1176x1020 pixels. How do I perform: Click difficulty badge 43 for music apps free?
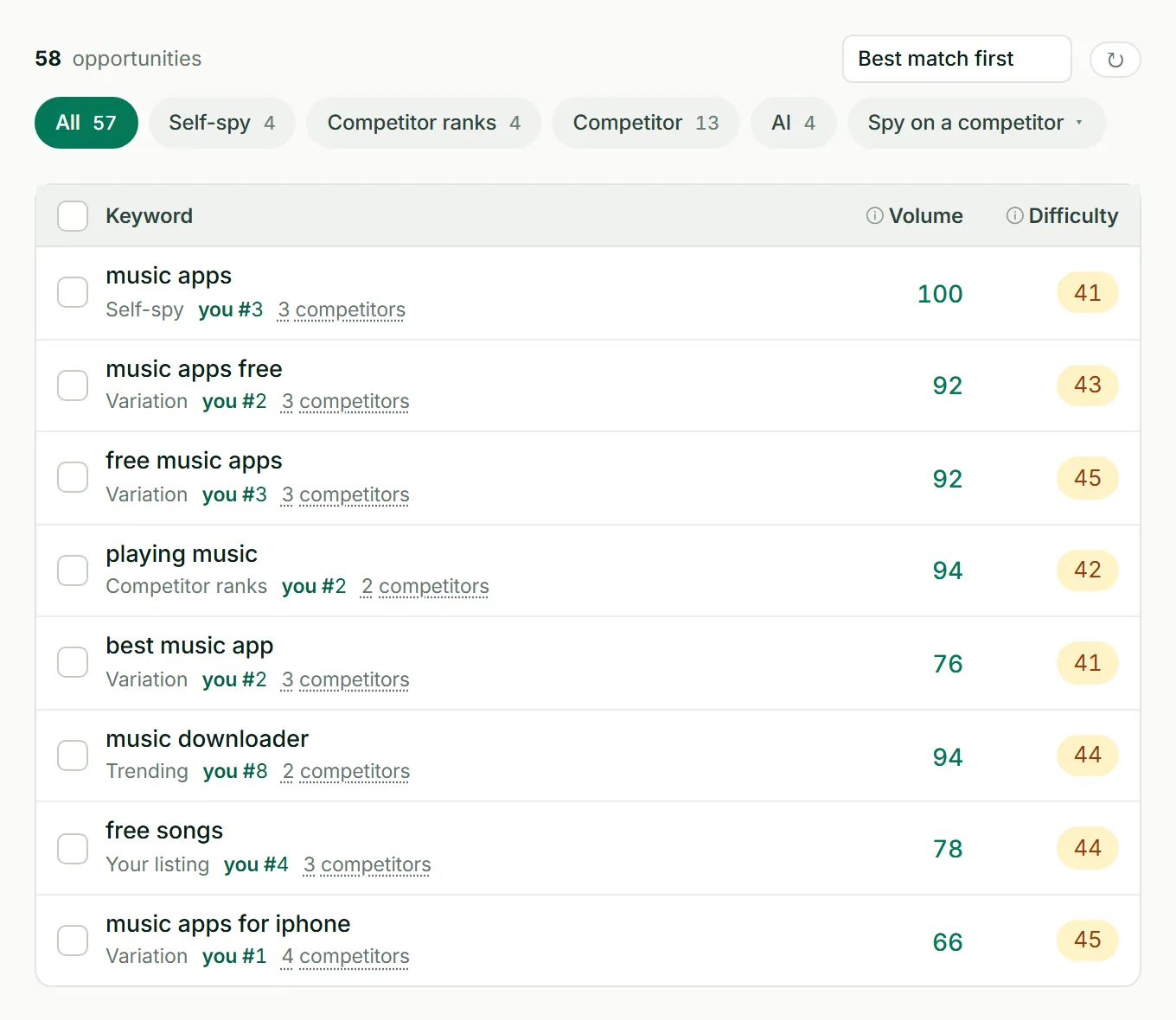(x=1088, y=385)
